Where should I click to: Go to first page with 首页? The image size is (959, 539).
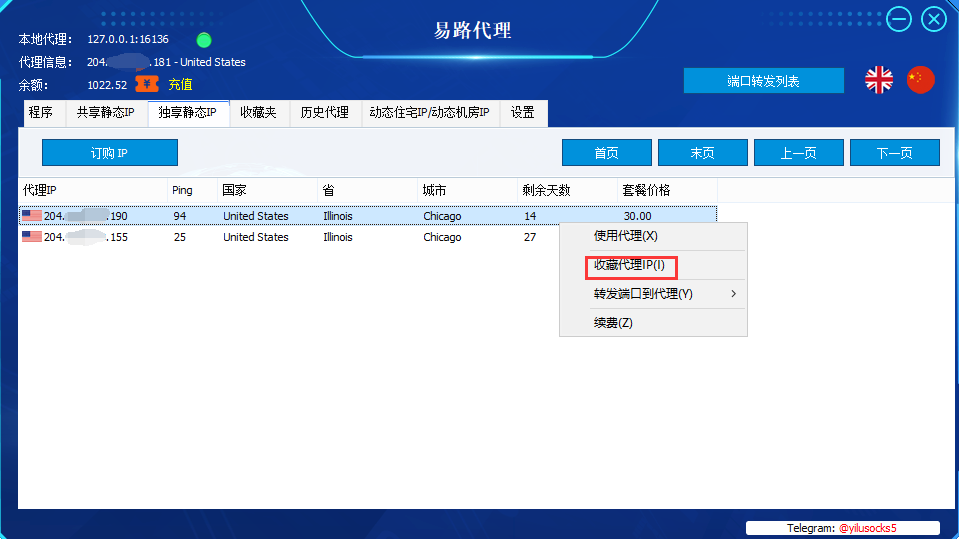point(607,152)
